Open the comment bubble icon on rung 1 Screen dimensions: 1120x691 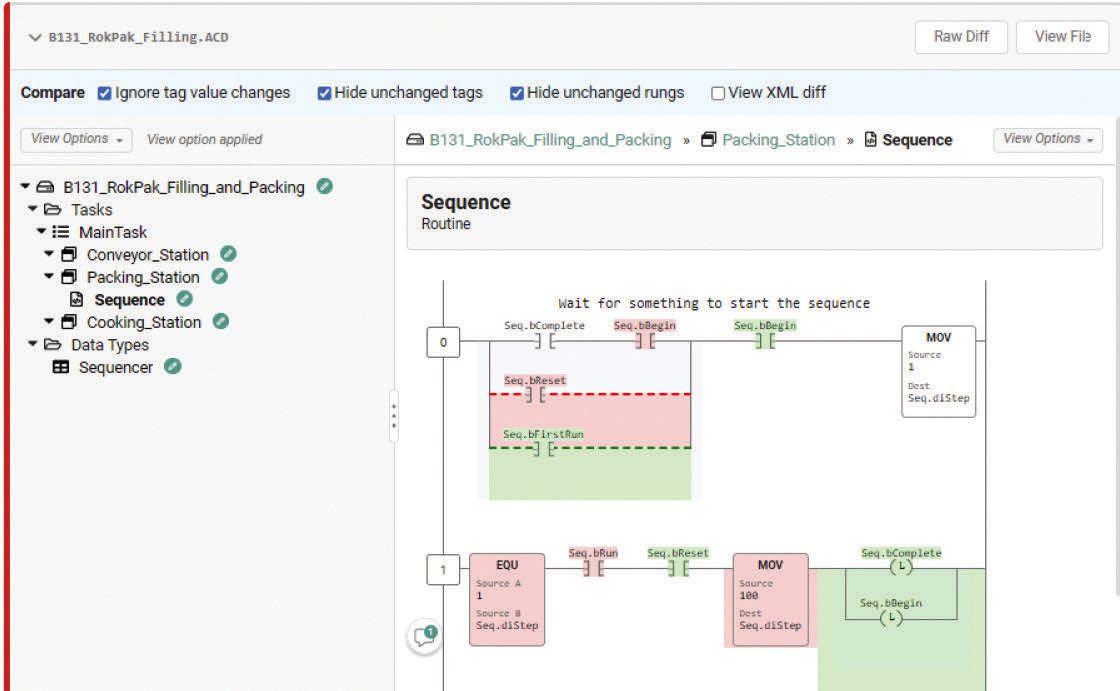coord(425,637)
